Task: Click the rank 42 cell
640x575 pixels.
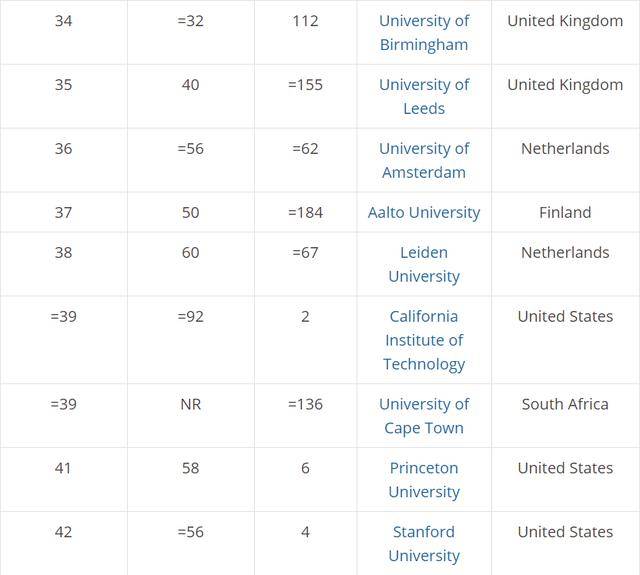Action: tap(64, 543)
